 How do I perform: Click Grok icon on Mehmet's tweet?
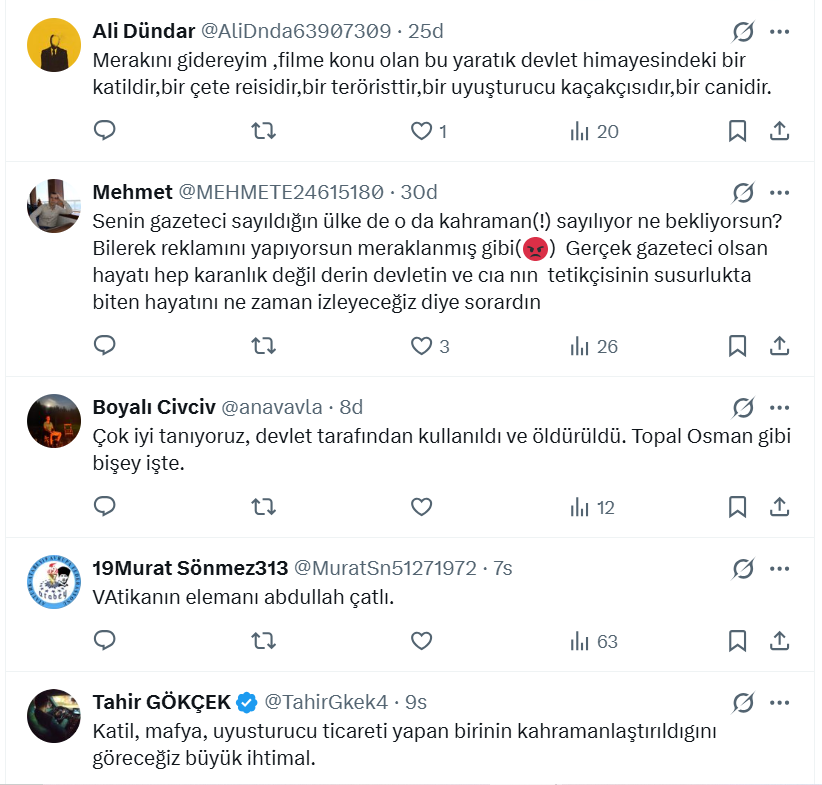(743, 192)
